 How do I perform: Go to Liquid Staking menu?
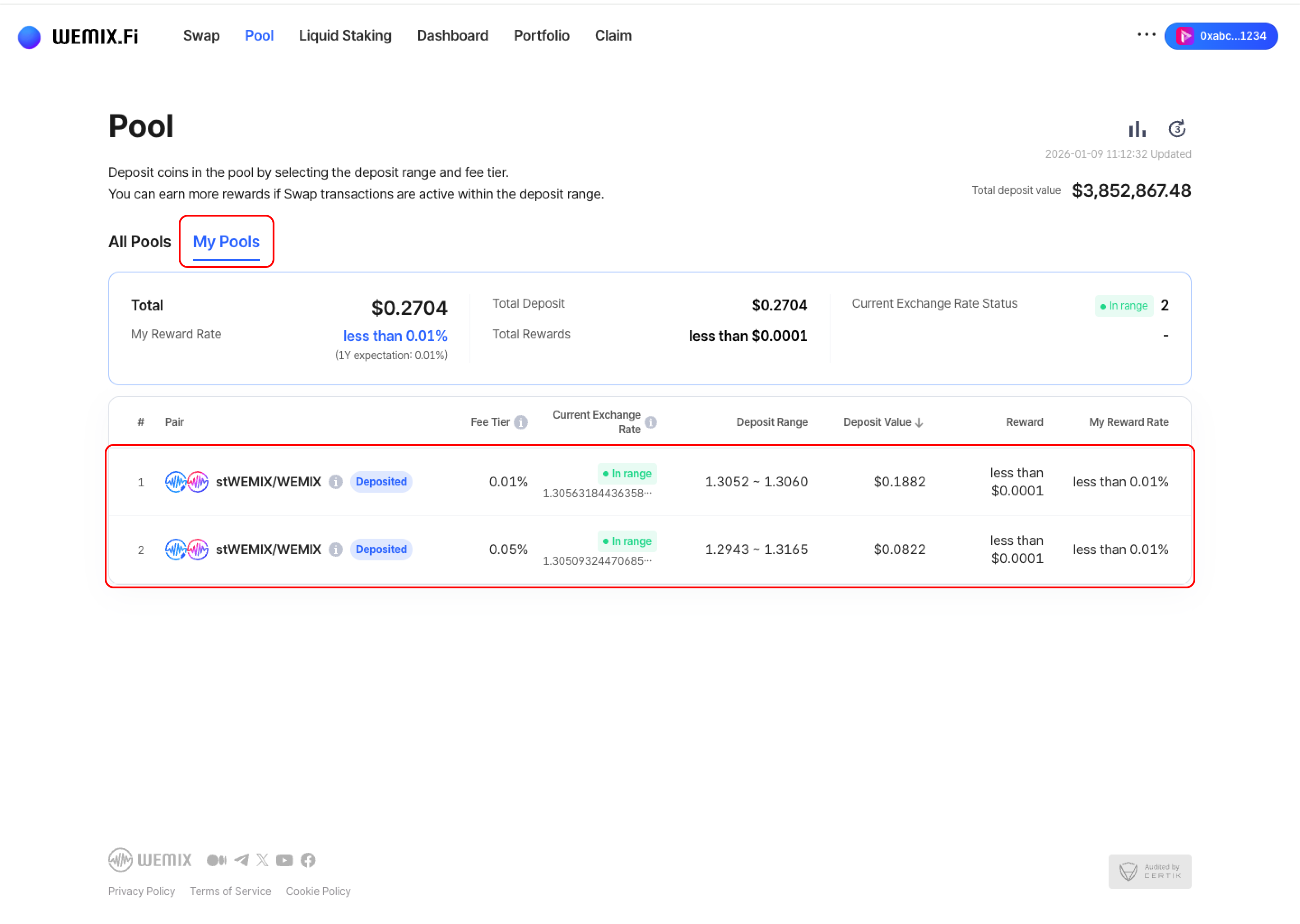pos(345,36)
